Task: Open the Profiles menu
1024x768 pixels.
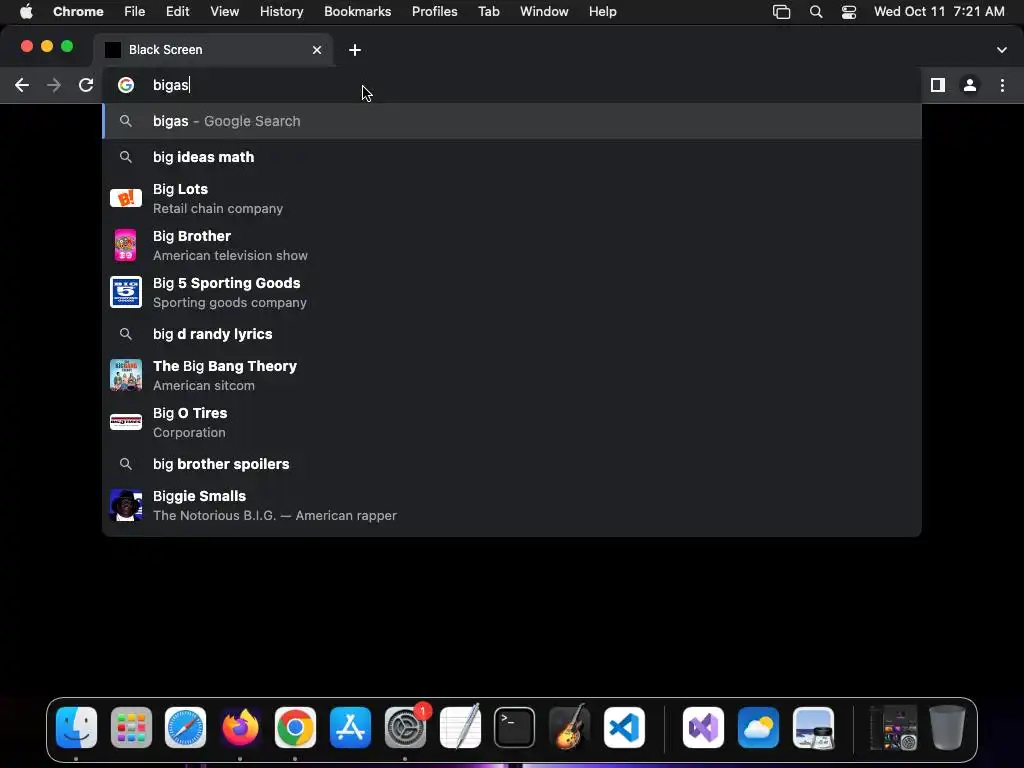Action: 434,11
